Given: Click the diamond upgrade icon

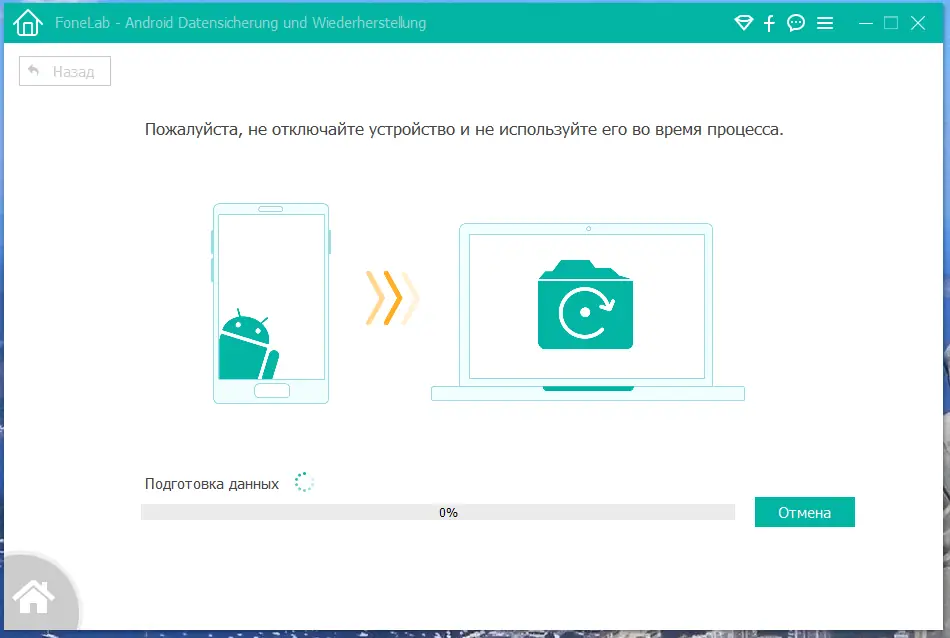Looking at the screenshot, I should coord(743,22).
